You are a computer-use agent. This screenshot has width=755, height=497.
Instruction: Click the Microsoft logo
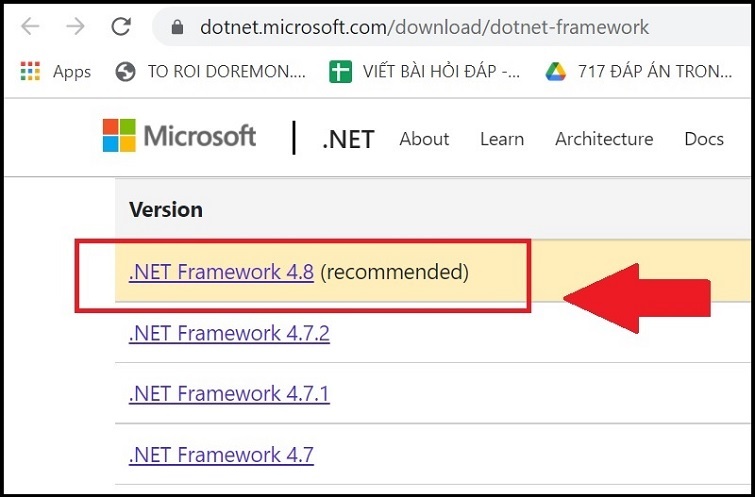click(x=180, y=137)
